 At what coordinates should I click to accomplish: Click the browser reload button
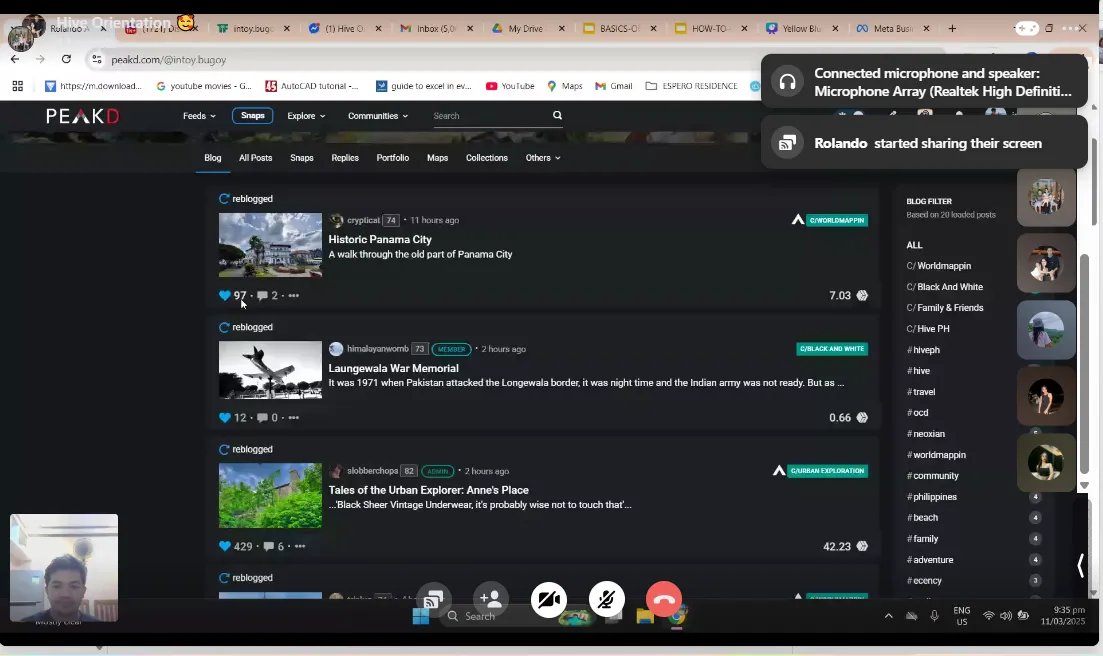66,60
